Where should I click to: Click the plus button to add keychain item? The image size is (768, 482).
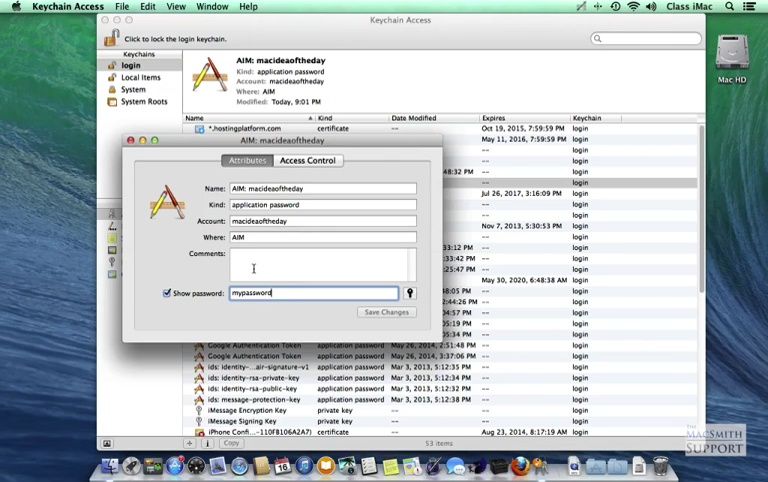190,443
